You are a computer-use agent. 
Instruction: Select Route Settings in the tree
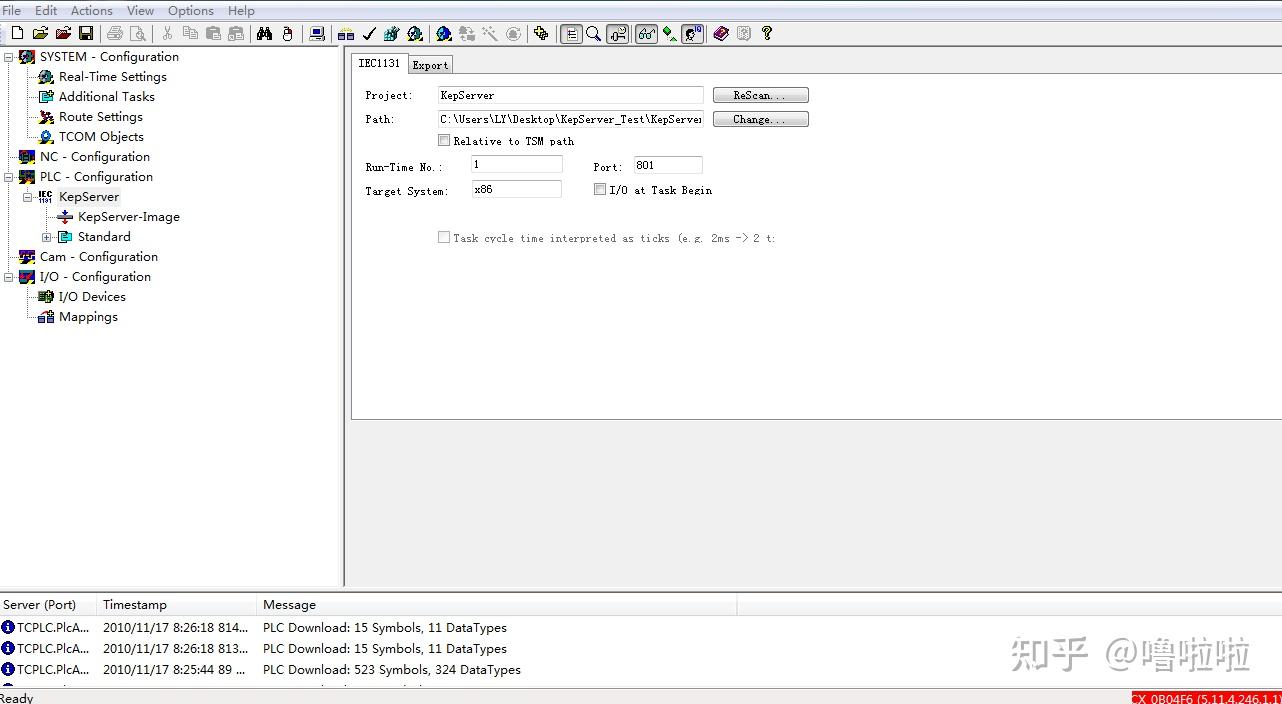coord(100,117)
